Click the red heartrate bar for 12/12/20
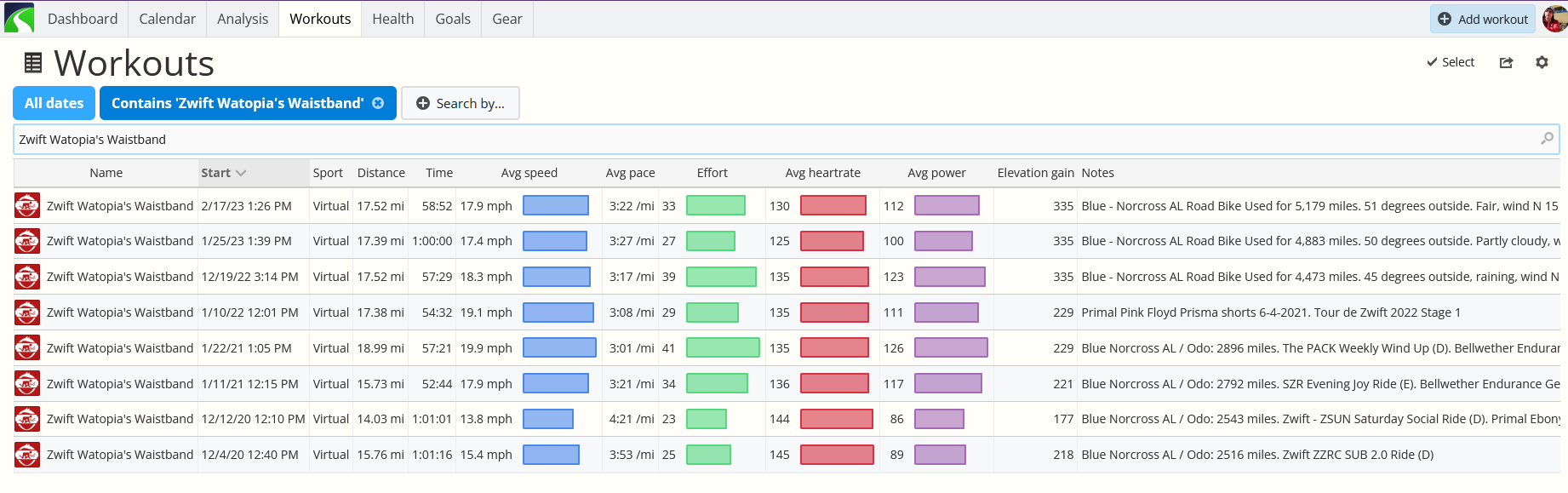 click(x=836, y=419)
